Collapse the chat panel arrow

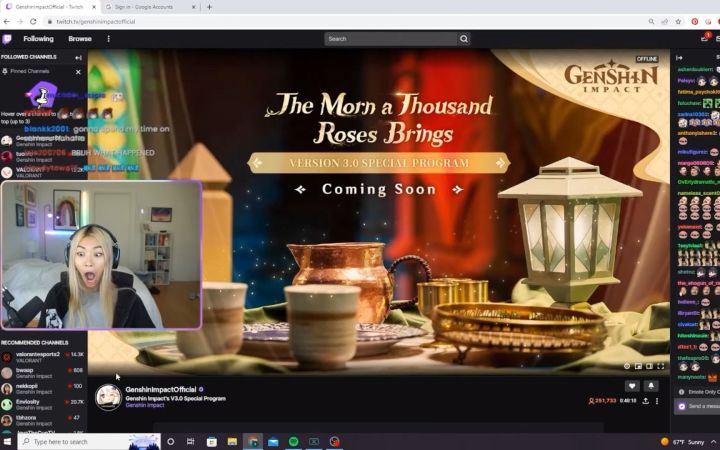679,58
